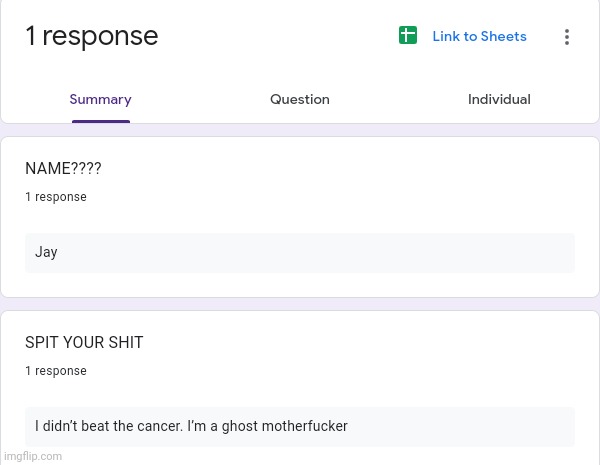Open the three-dot more options menu
This screenshot has height=465, width=600.
click(x=567, y=37)
